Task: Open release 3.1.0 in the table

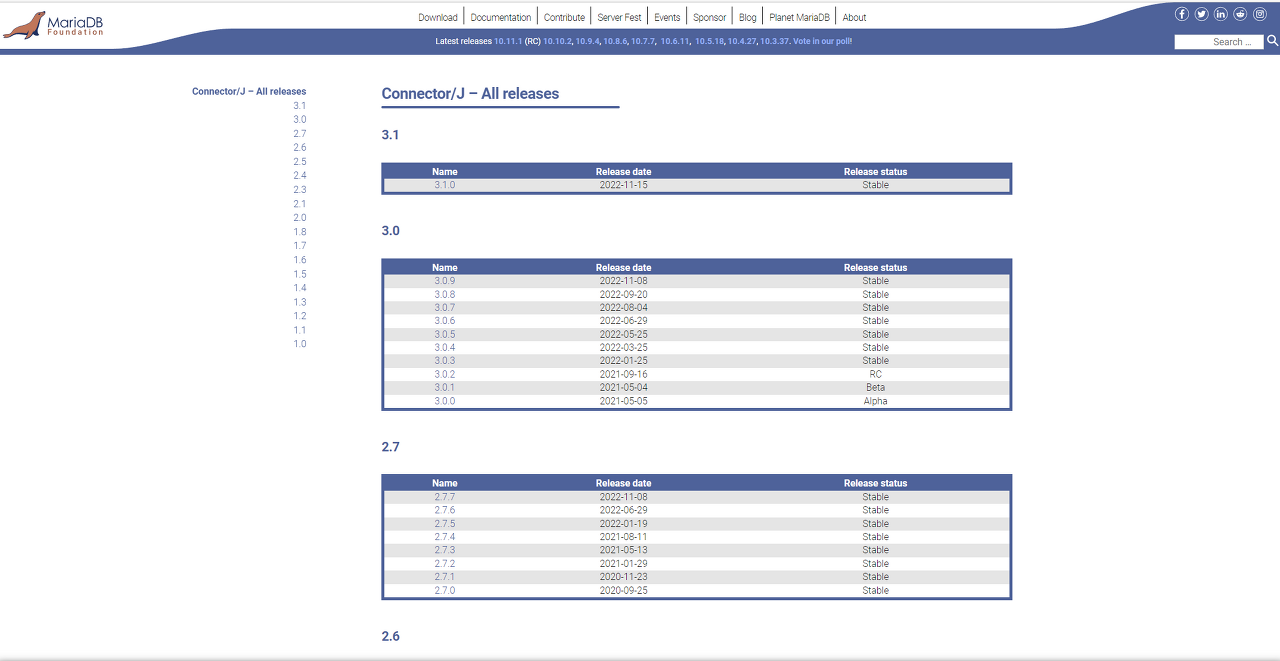Action: click(444, 185)
